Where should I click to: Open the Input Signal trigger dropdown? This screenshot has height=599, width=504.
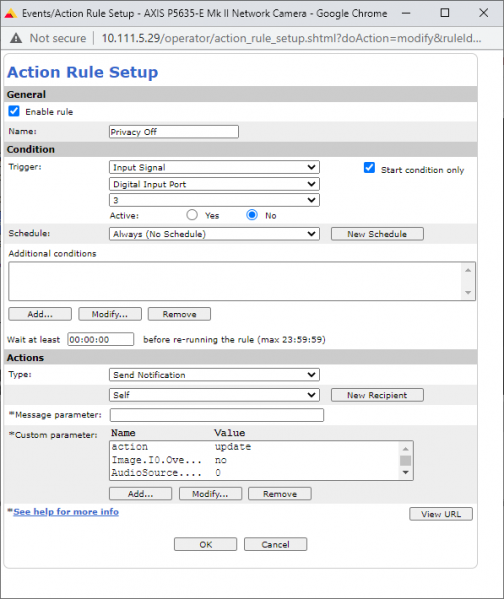[x=214, y=167]
